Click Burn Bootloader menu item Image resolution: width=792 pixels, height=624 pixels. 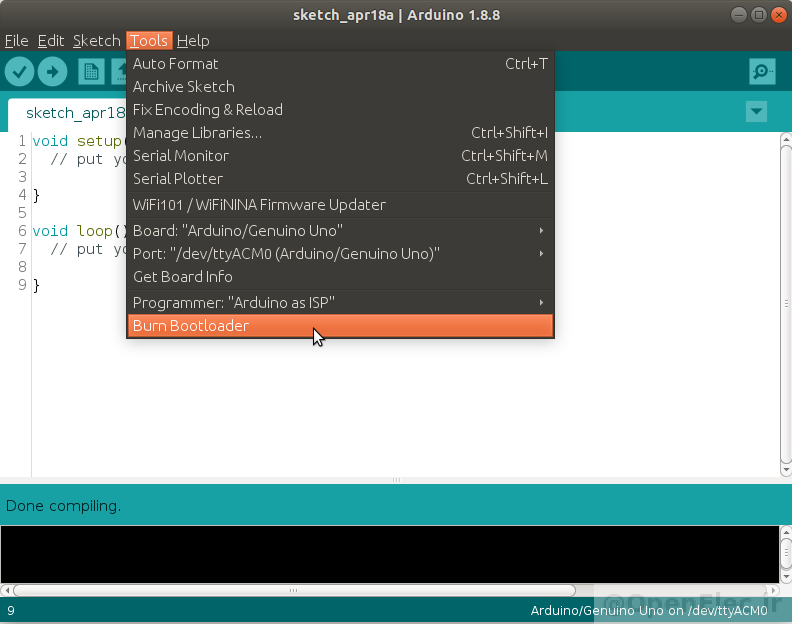click(340, 326)
